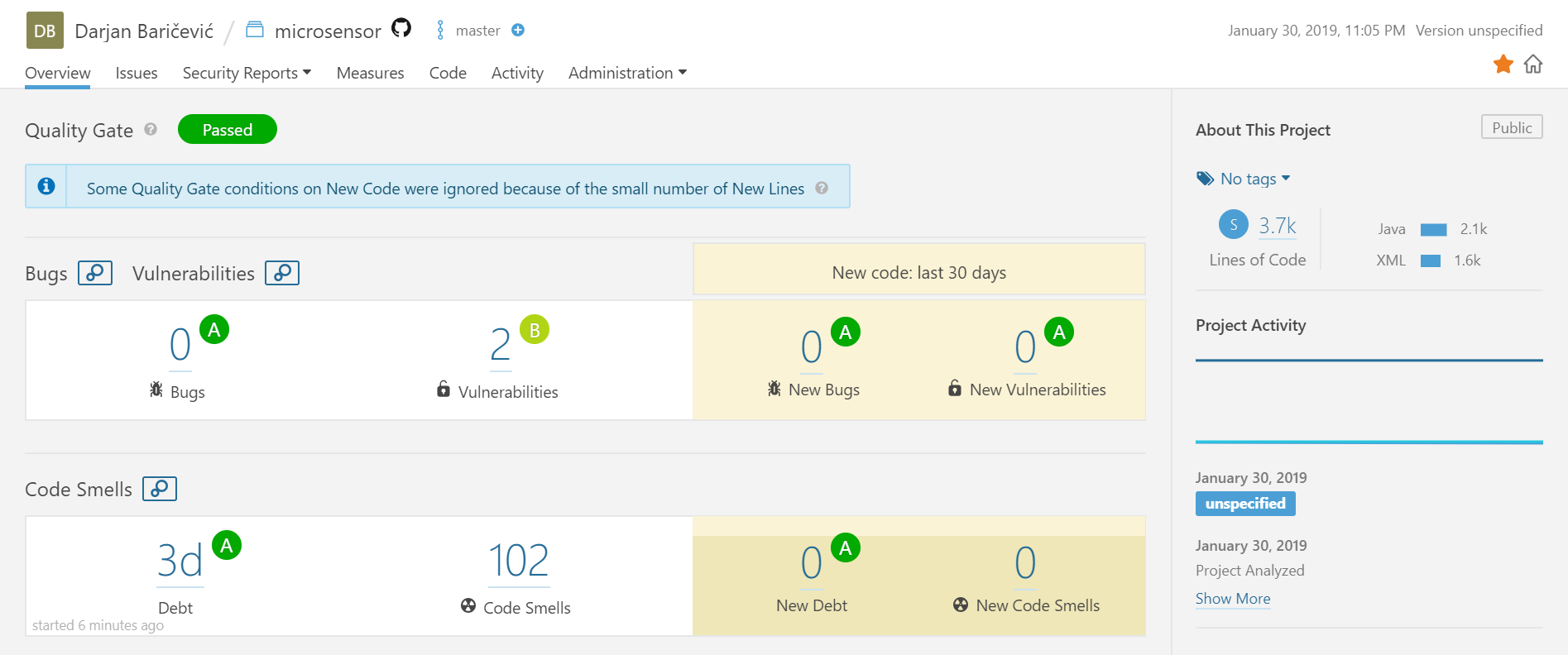Click the 3.7k Lines of Code value
1568x655 pixels.
tap(1278, 226)
